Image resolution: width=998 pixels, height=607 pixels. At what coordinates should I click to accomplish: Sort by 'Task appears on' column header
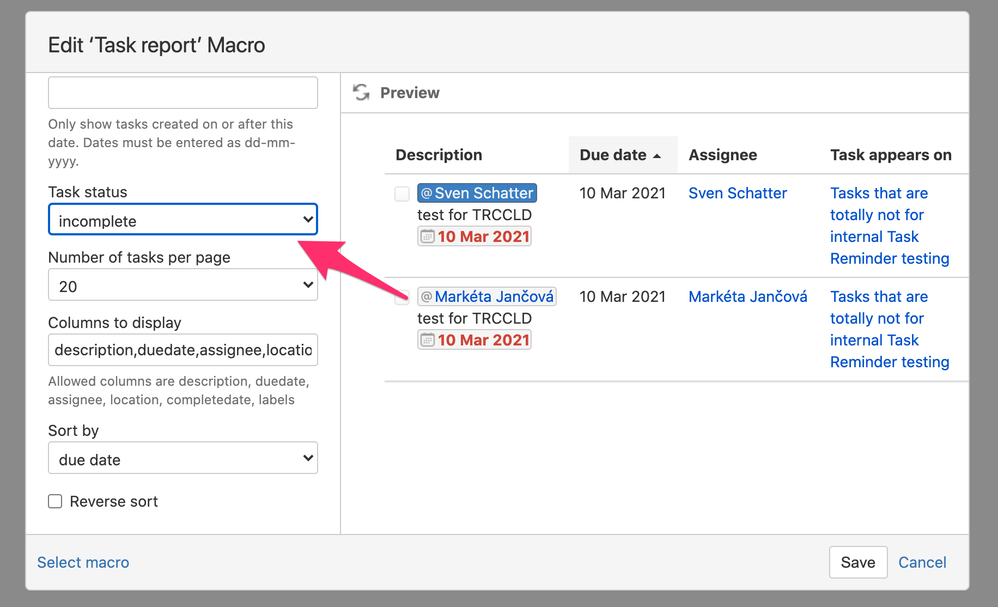(x=890, y=155)
